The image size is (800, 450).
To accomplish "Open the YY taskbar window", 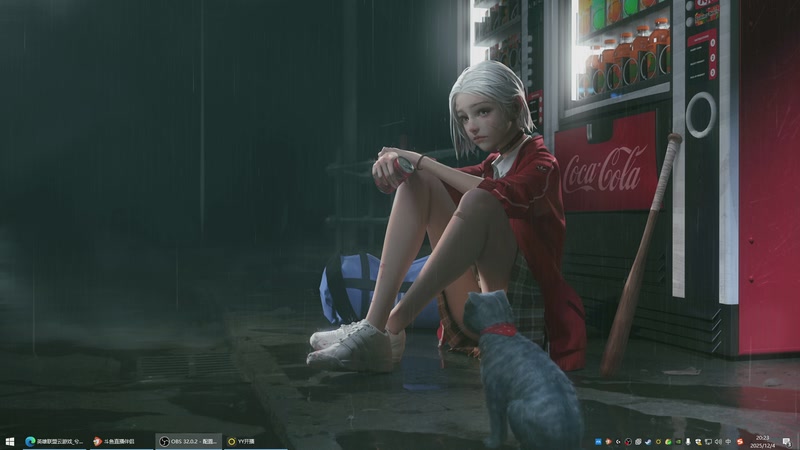I will (255, 442).
